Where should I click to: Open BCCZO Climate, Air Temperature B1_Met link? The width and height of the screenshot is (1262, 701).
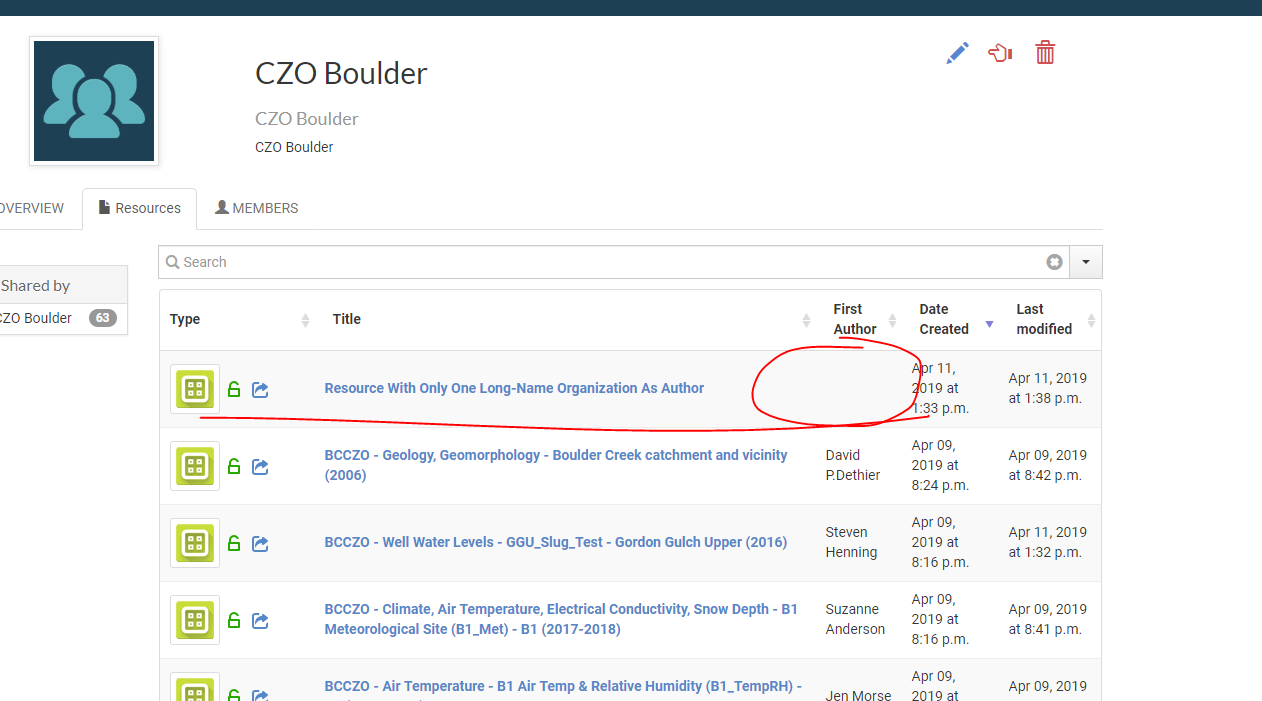561,619
